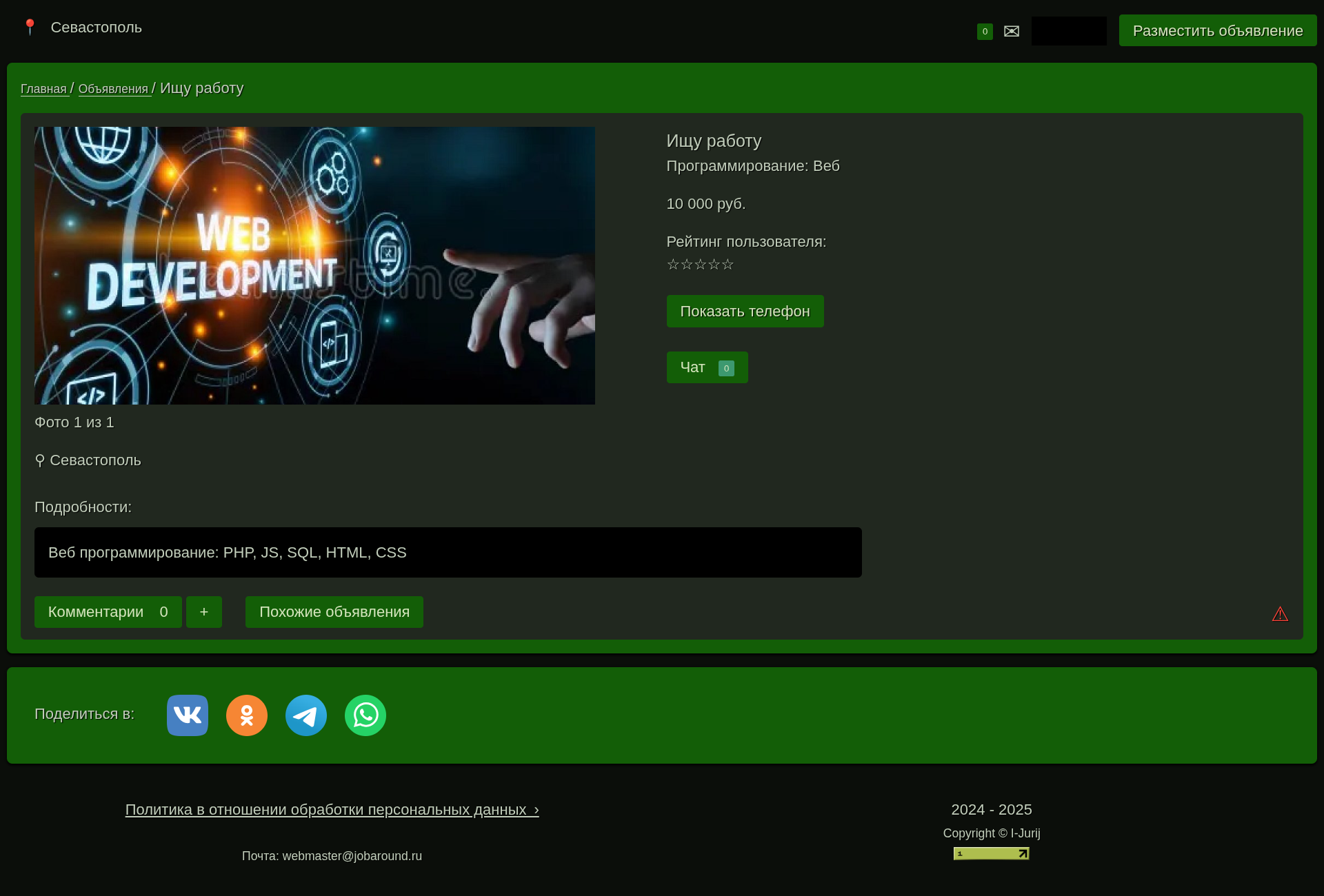Screen dimensions: 1324x896
Task: Add a comment with plus button
Action: (x=204, y=612)
